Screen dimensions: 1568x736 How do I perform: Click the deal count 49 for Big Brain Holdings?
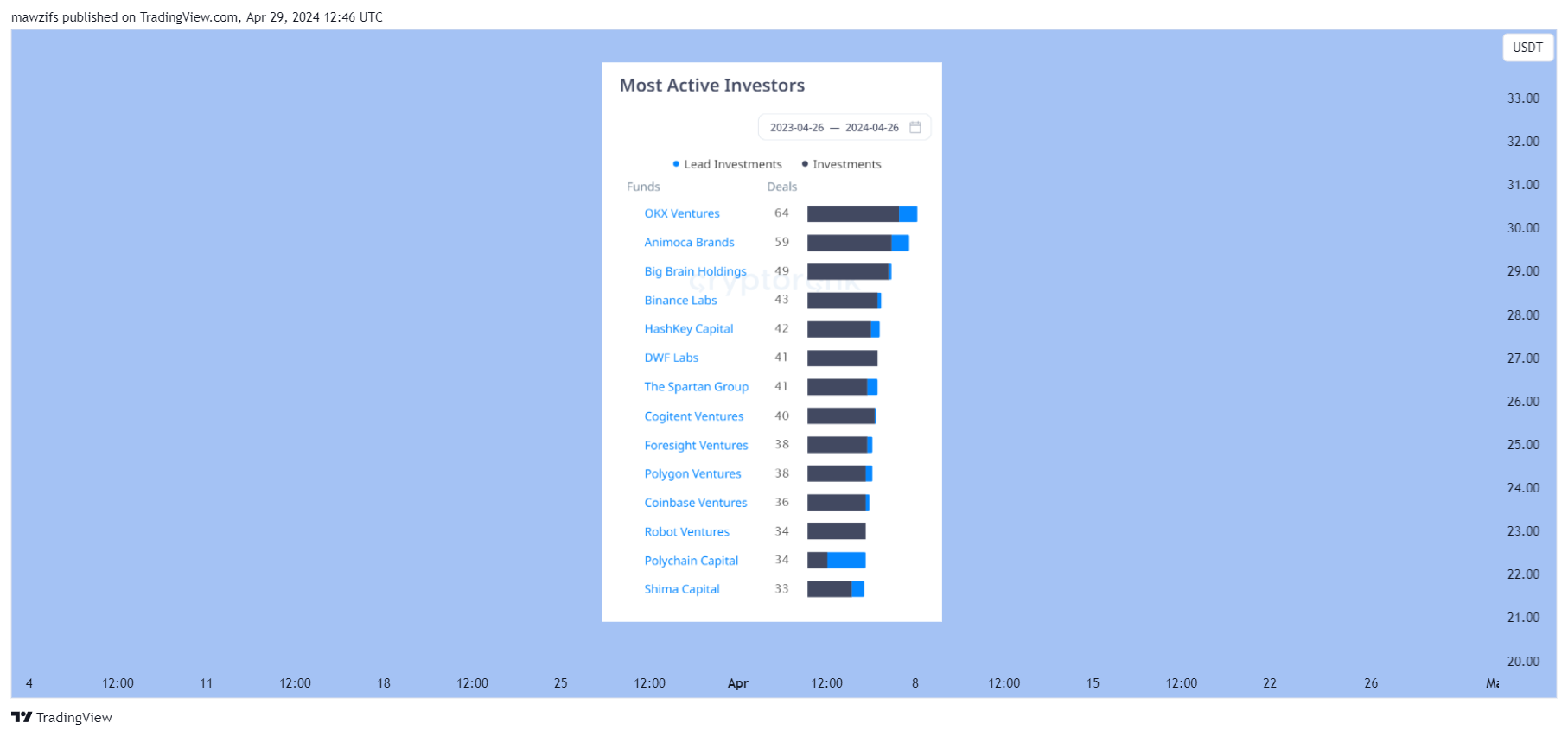(781, 271)
